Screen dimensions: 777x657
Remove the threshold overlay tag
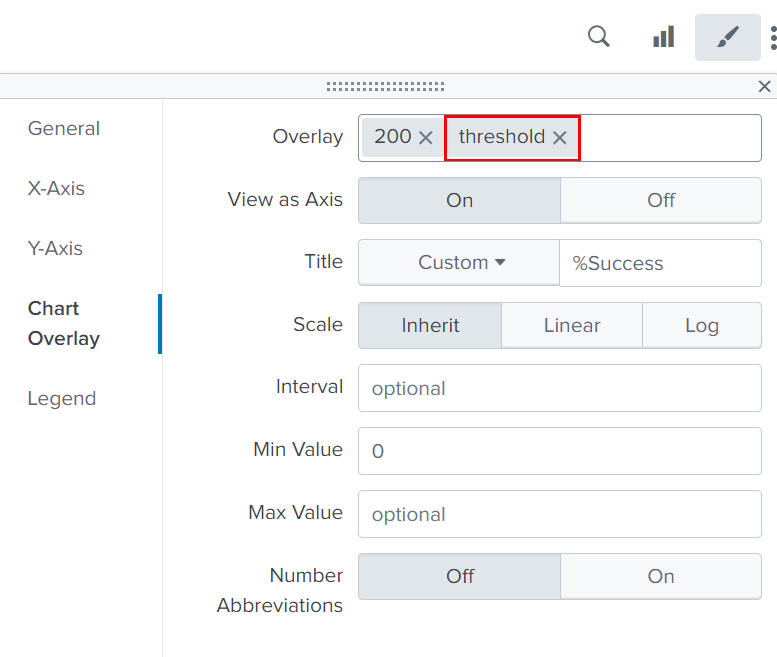(560, 138)
